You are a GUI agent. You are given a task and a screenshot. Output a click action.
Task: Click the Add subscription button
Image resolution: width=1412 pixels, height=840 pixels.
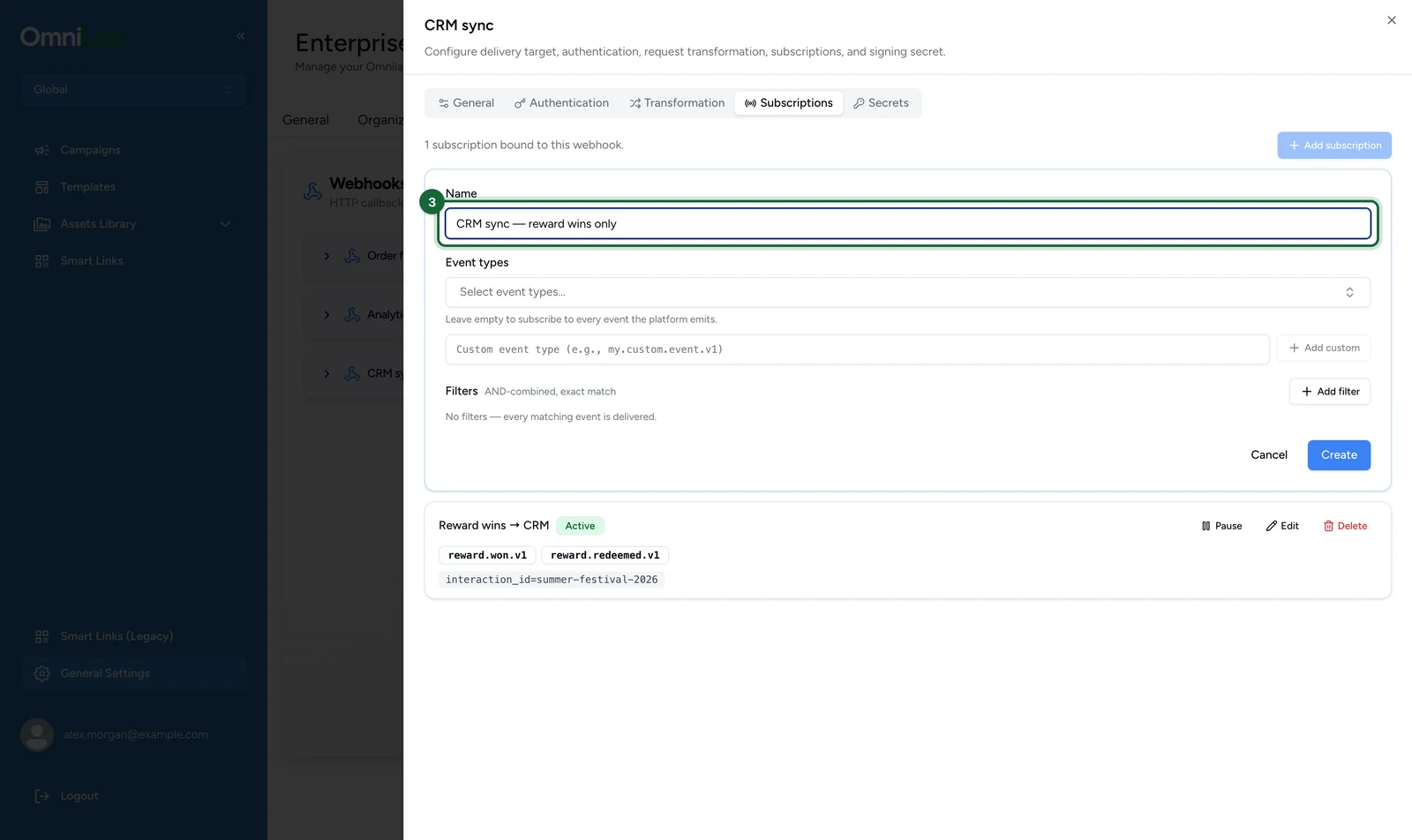point(1334,146)
